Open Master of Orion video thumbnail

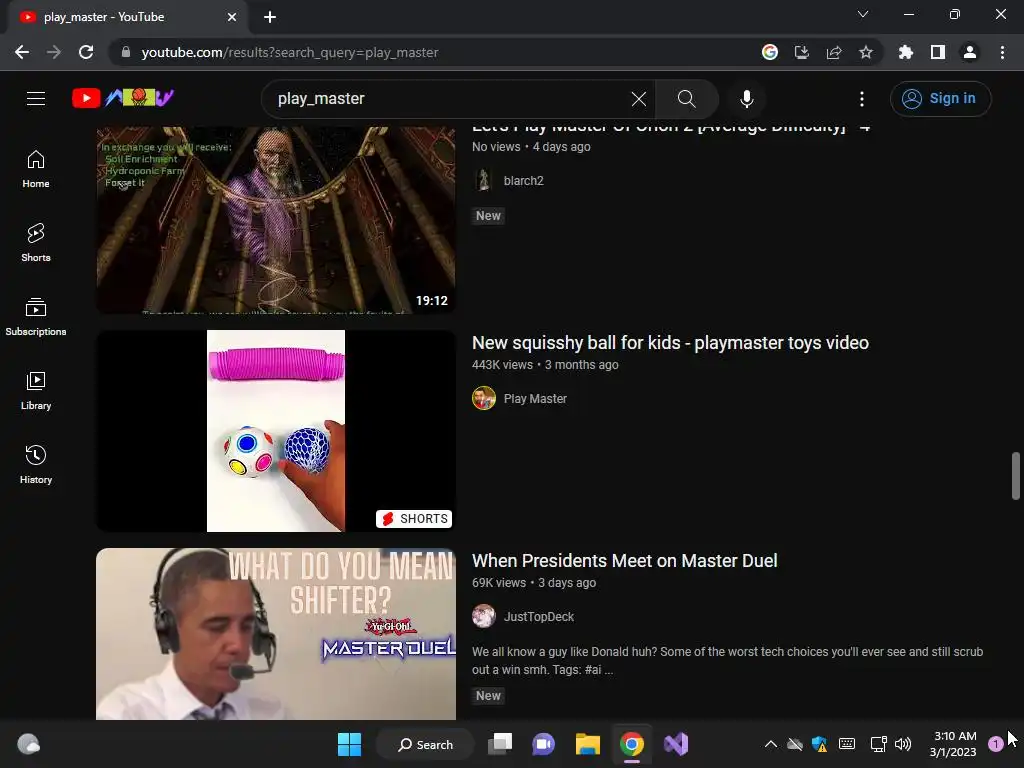click(276, 220)
